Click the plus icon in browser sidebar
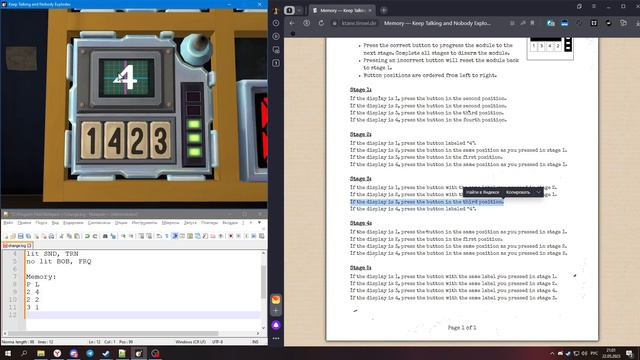640x360 pixels. (x=276, y=311)
